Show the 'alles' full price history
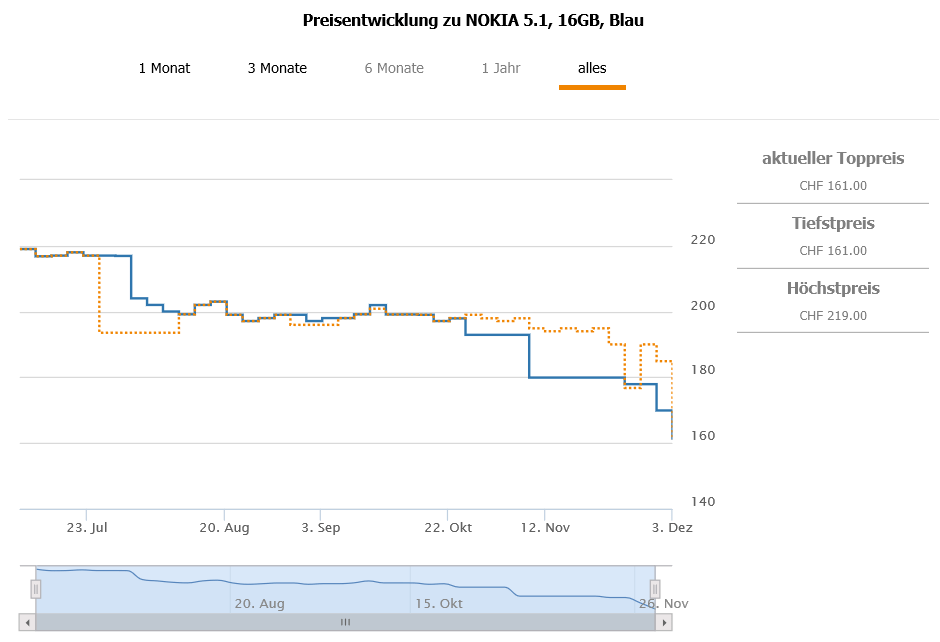The image size is (940, 642). (592, 68)
